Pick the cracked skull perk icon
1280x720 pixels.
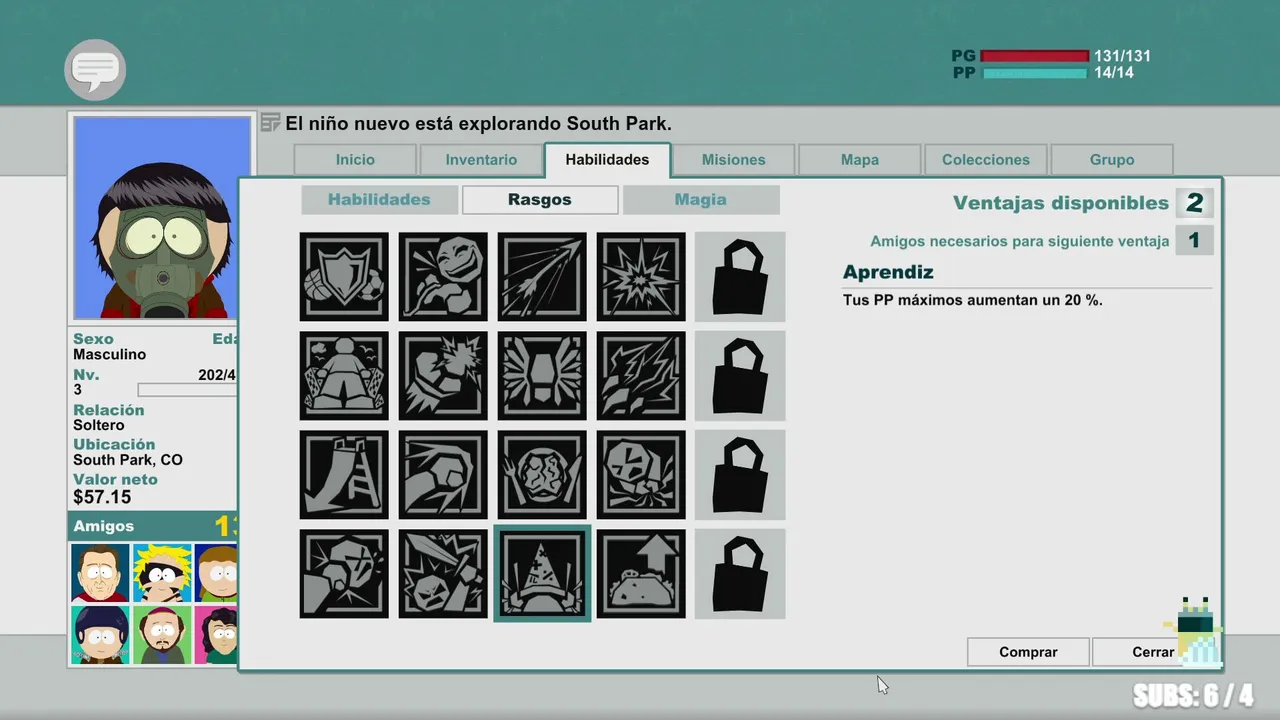[x=641, y=475]
